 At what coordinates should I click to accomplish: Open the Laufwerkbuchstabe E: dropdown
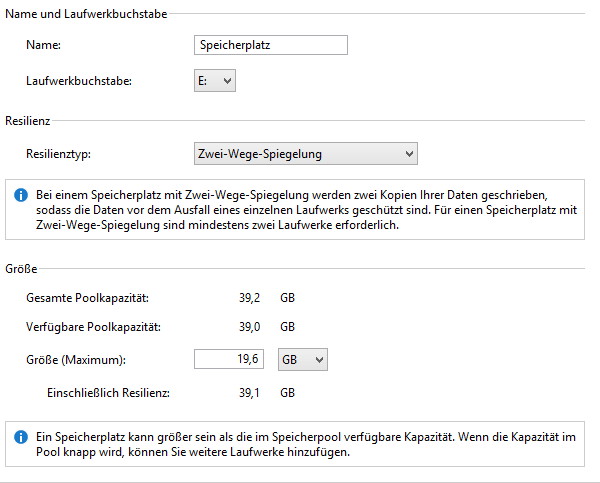(x=215, y=81)
